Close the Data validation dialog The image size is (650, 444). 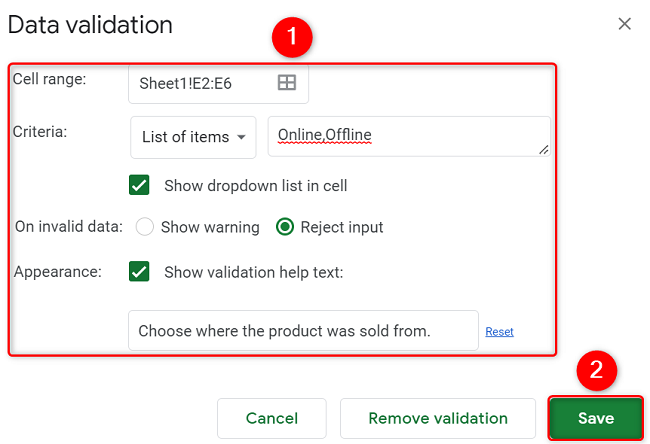click(x=624, y=24)
